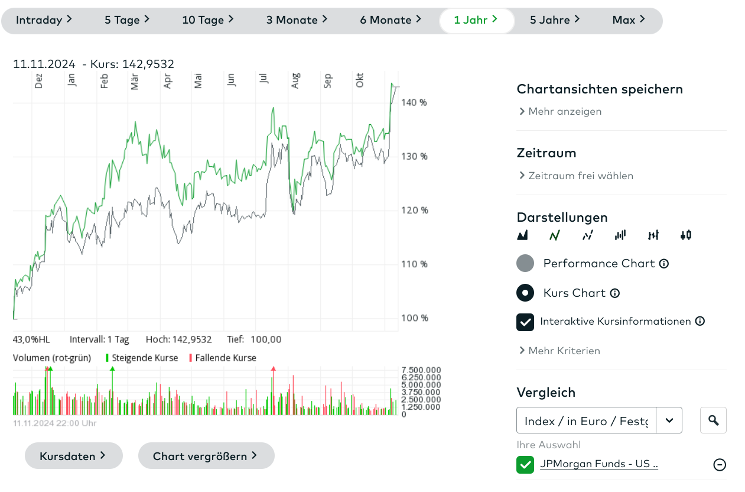
Task: Click the Chart vergrößern button
Action: pyautogui.click(x=205, y=456)
